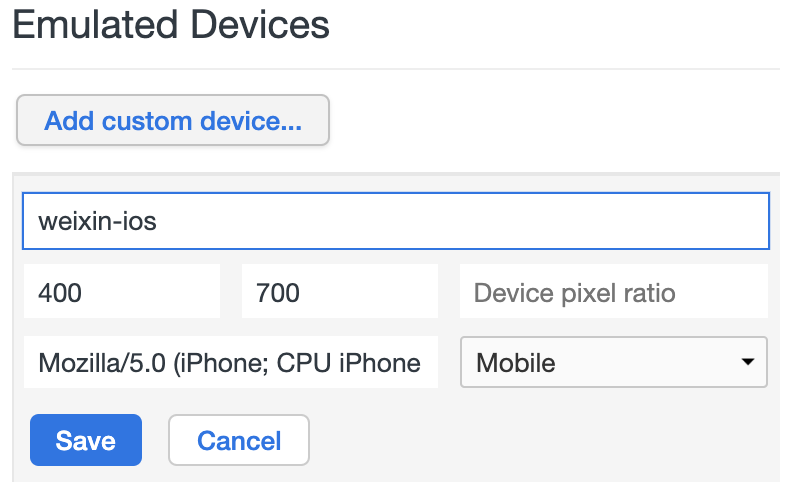Expand the user agent type selector labeled Mobile
Screen dimensions: 790x482
point(614,362)
